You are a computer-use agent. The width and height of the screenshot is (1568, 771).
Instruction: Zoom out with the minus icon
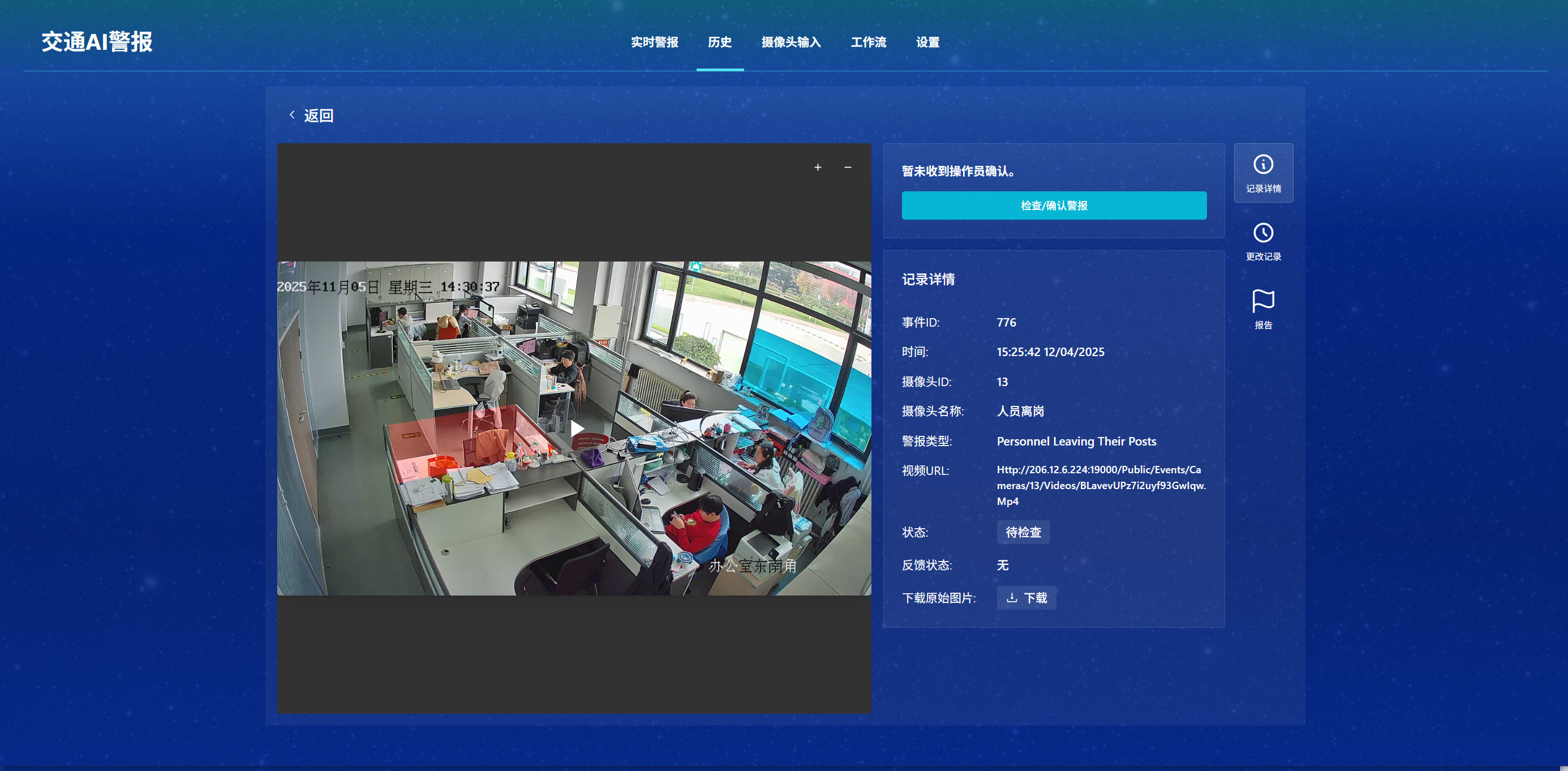pyautogui.click(x=847, y=168)
